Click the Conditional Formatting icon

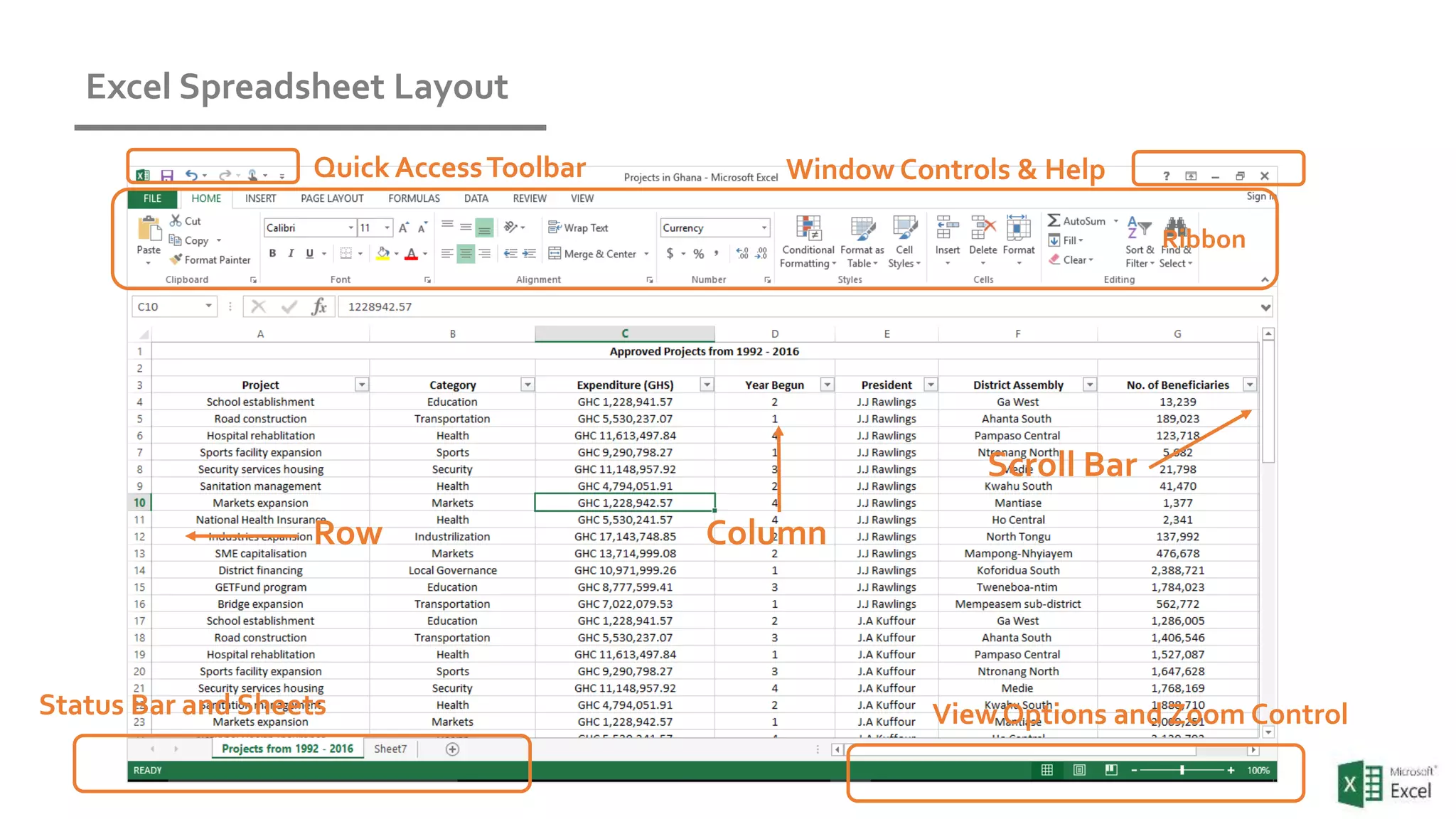point(808,229)
